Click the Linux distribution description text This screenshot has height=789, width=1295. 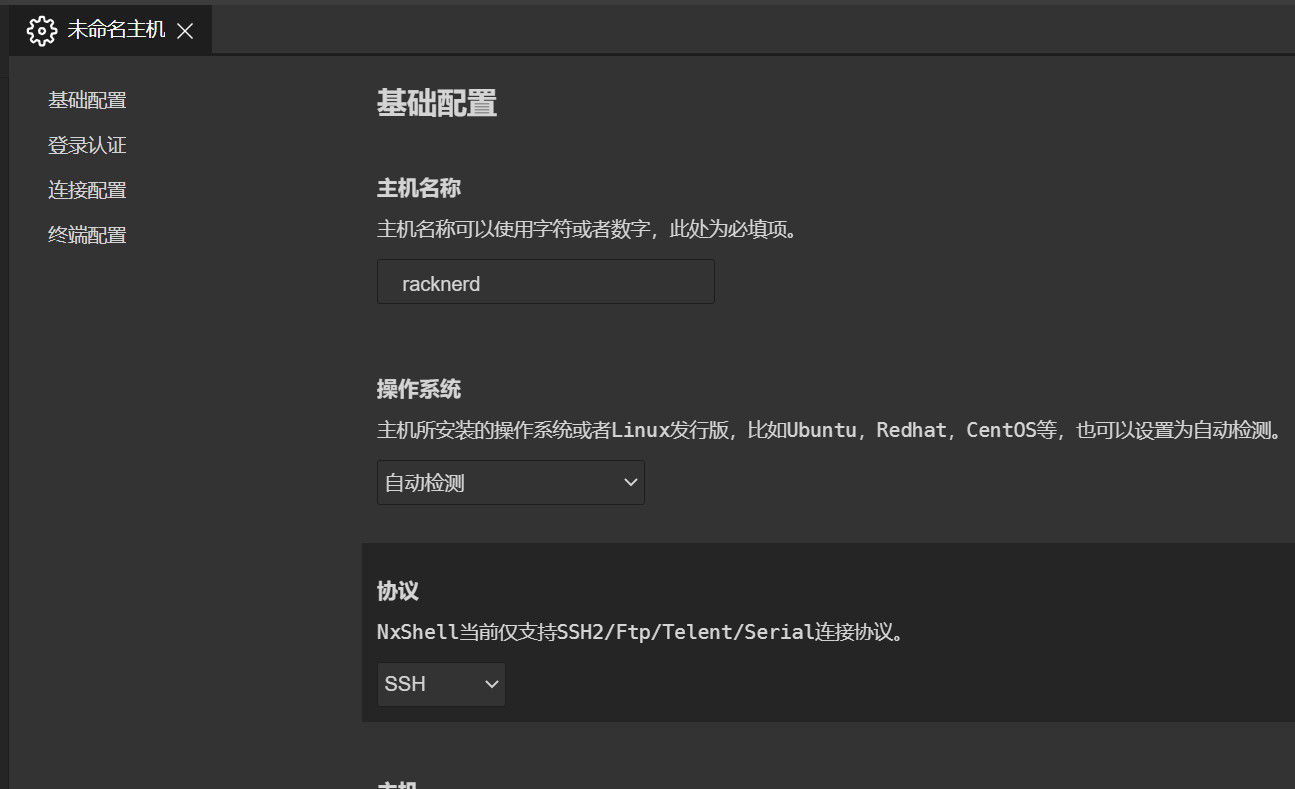coord(830,431)
